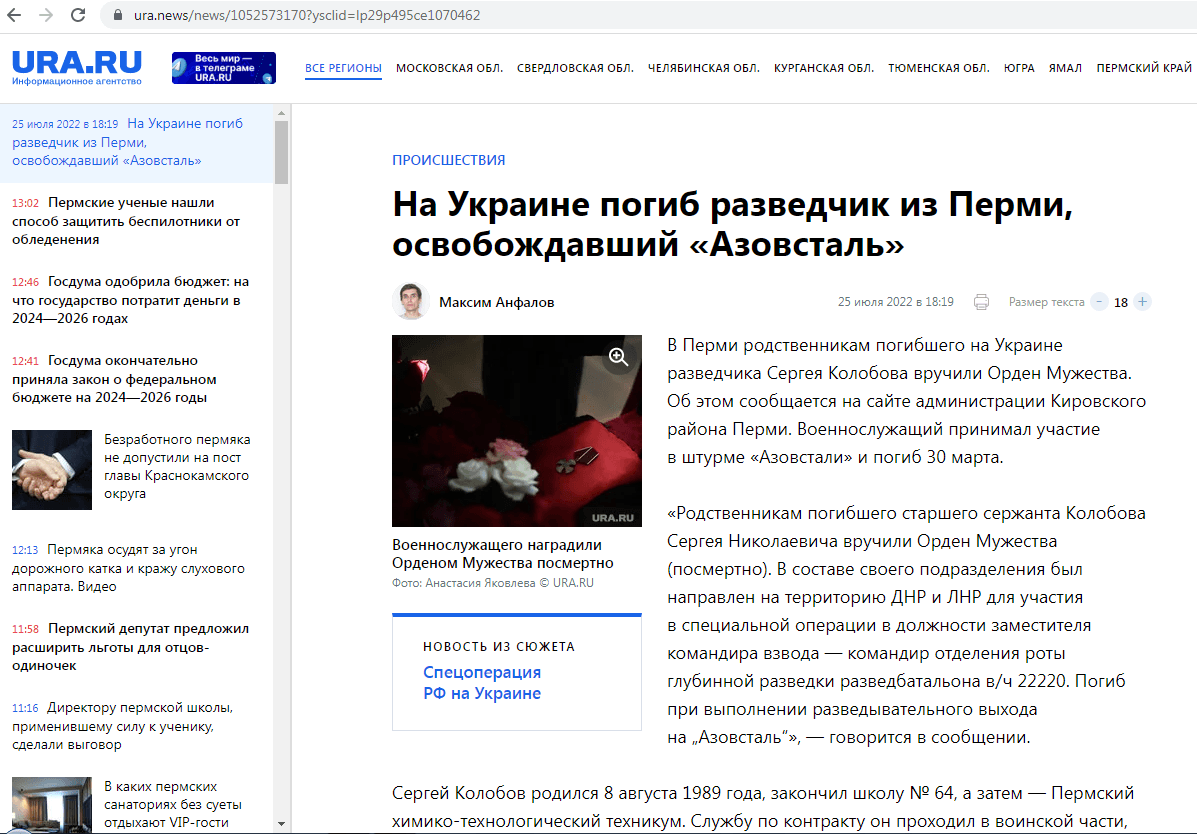Open news about Perm school director reprimand
The image size is (1197, 834).
123,726
